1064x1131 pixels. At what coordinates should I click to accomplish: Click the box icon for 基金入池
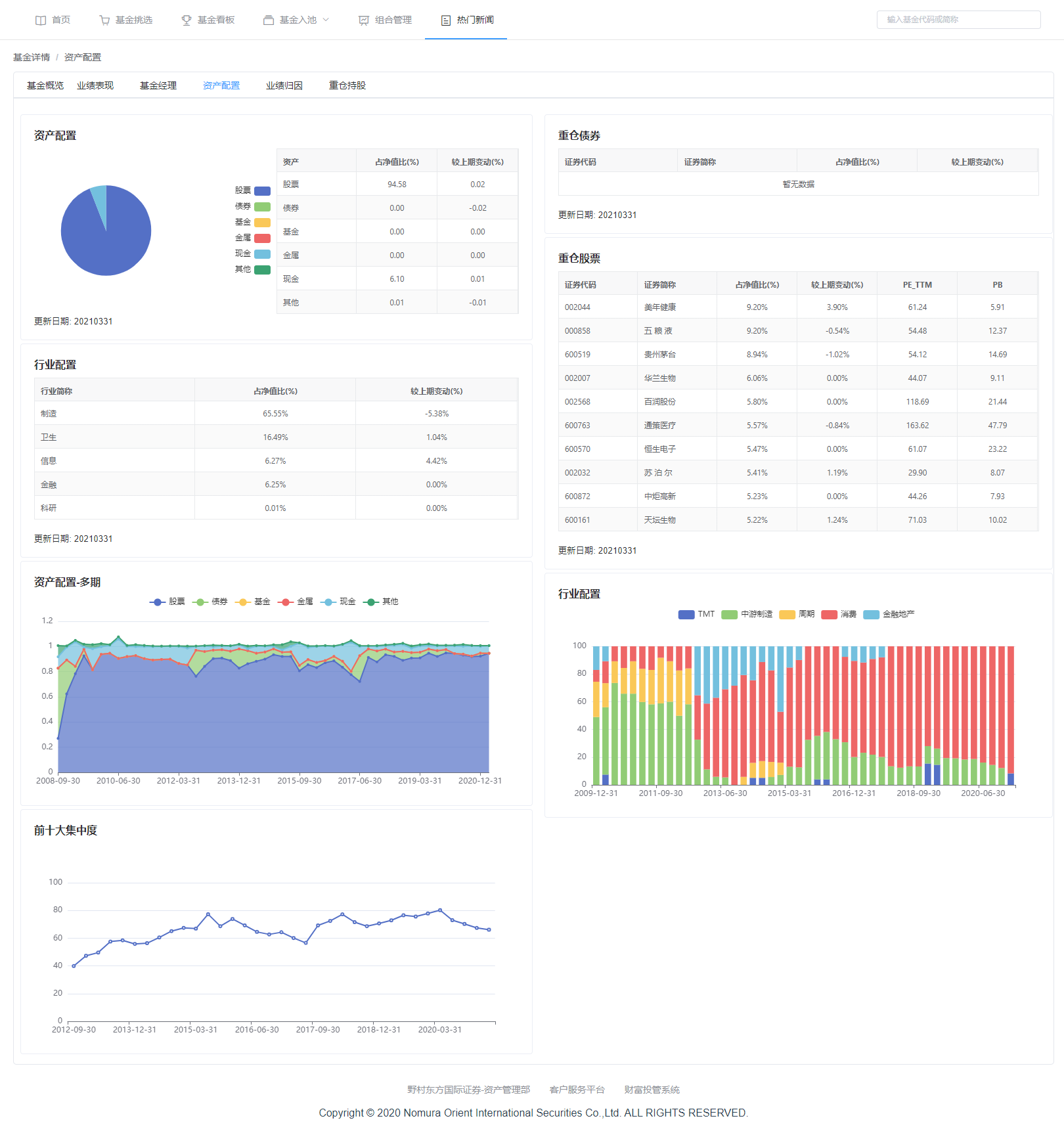[x=269, y=20]
